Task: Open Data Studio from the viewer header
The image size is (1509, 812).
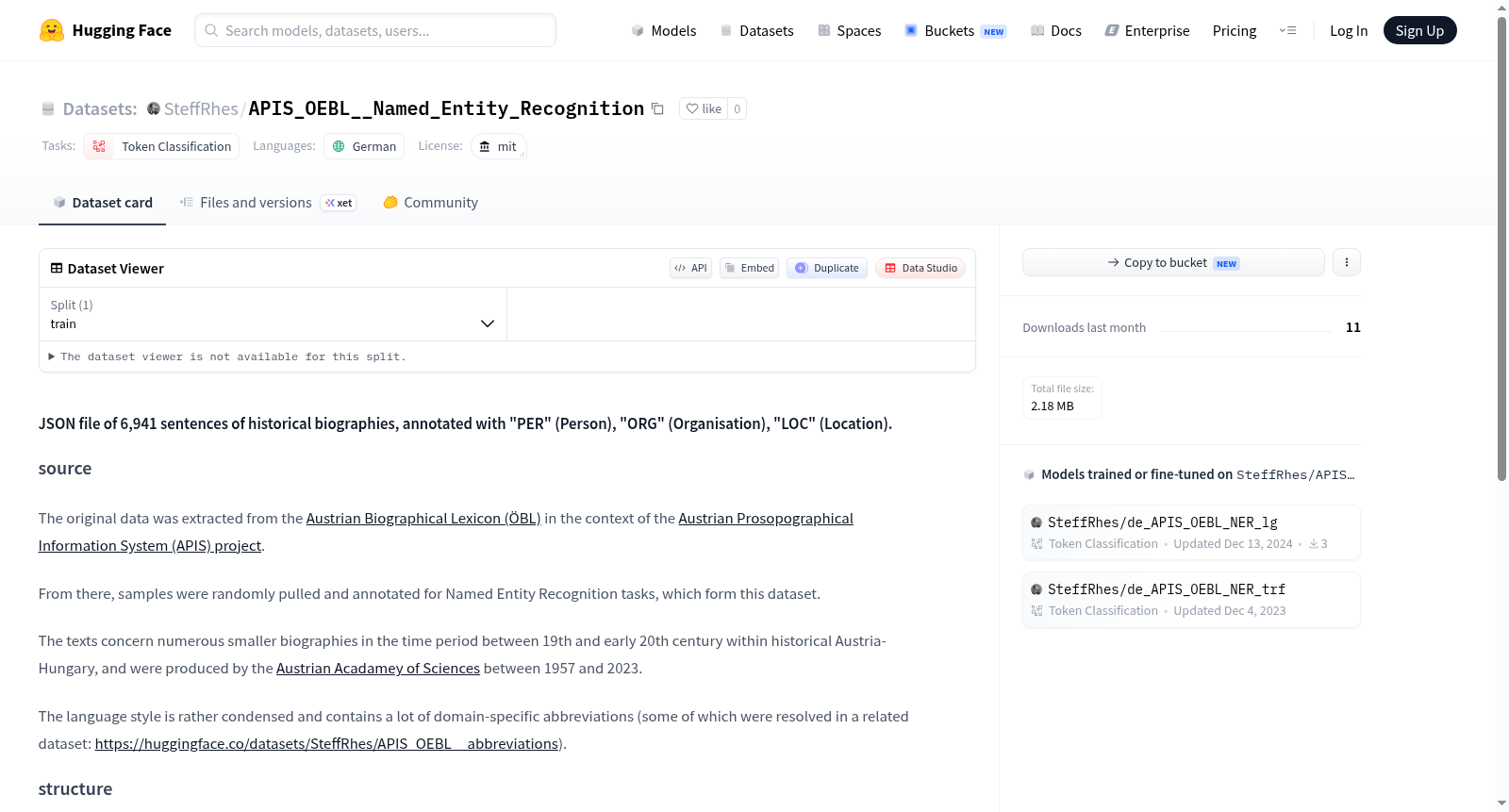Action: 920,268
